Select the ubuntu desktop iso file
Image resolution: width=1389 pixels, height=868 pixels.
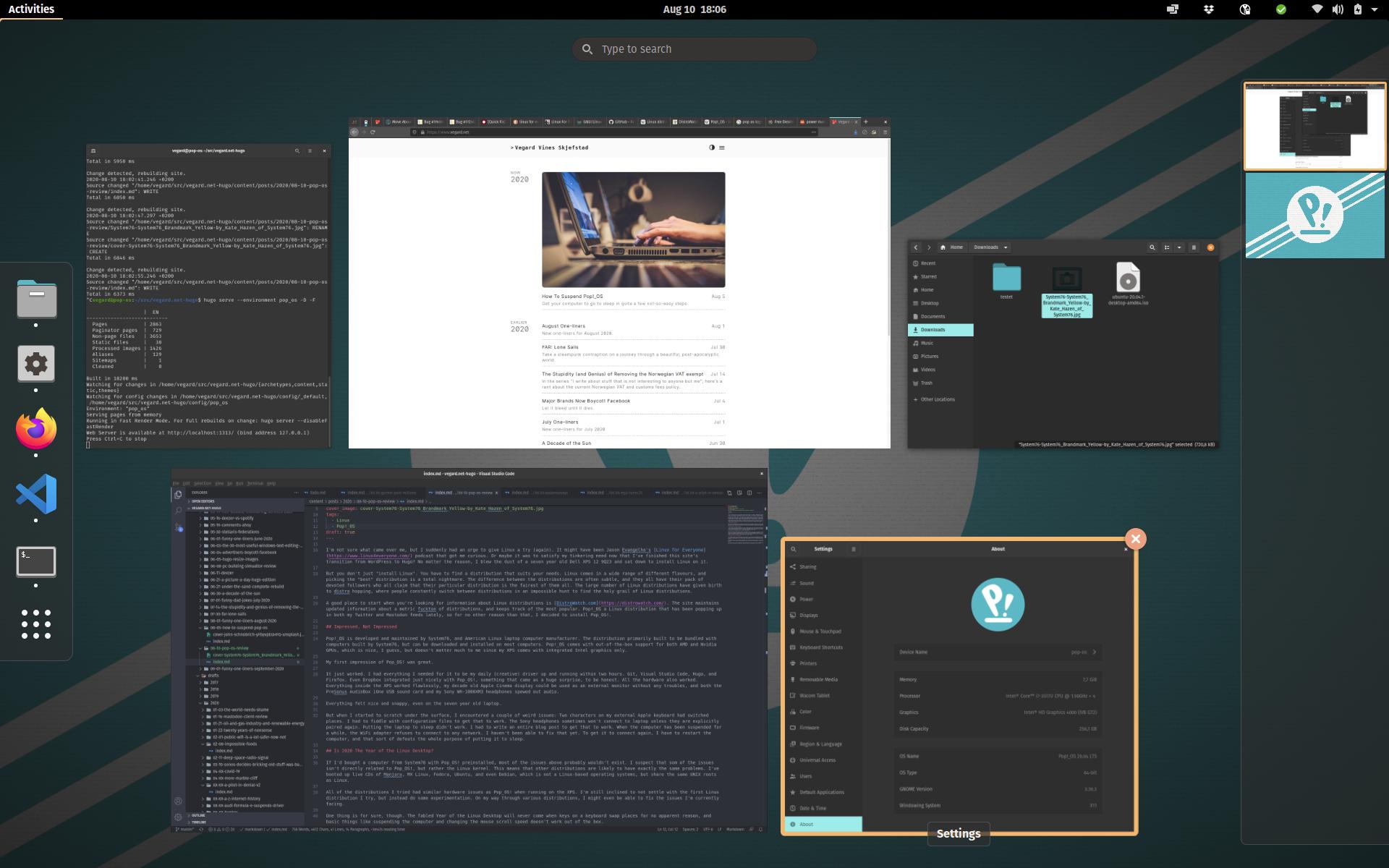1128,284
